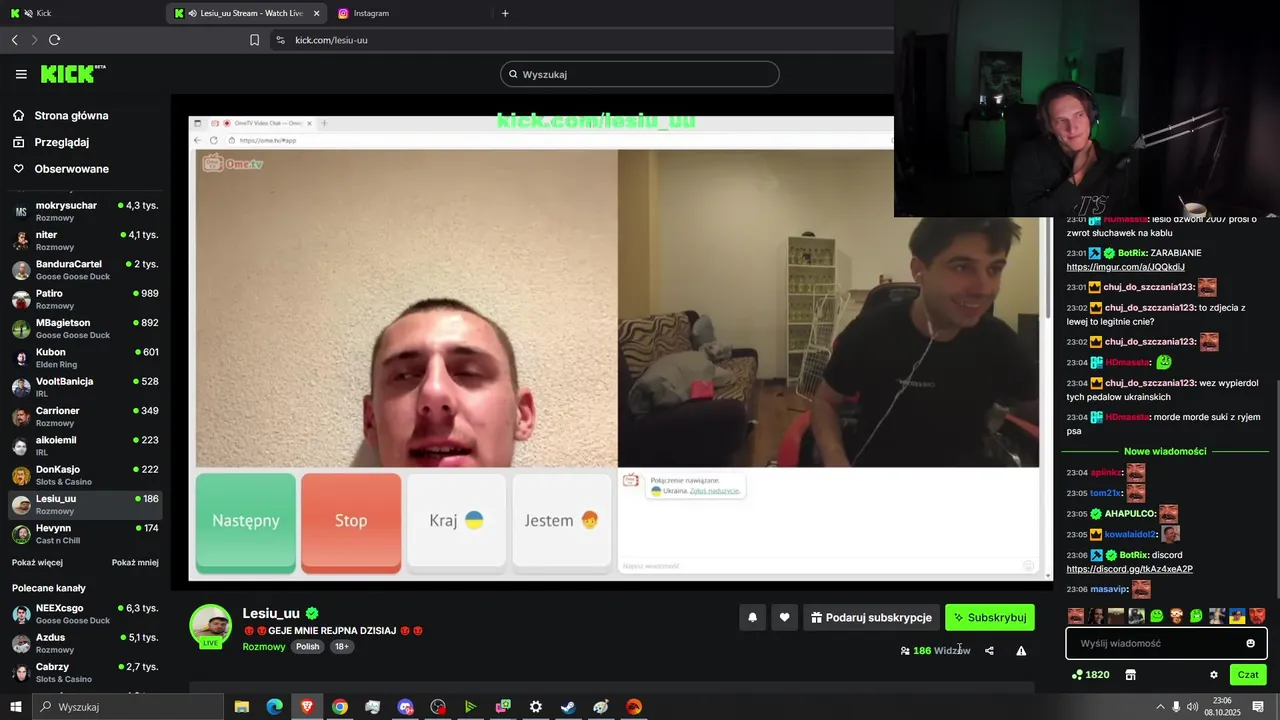Click the share stream icon
Image resolution: width=1280 pixels, height=720 pixels.
(989, 651)
